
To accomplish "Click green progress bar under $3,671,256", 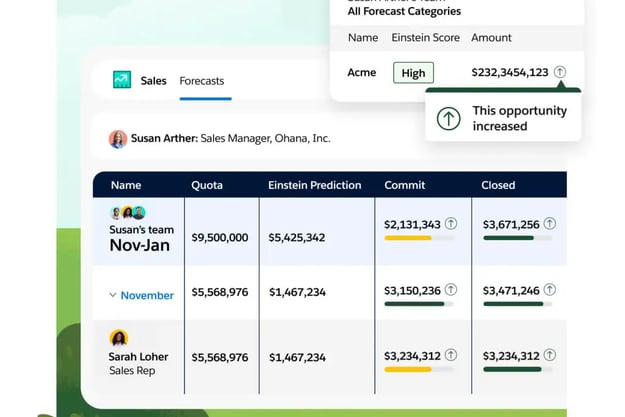I will tap(518, 238).
